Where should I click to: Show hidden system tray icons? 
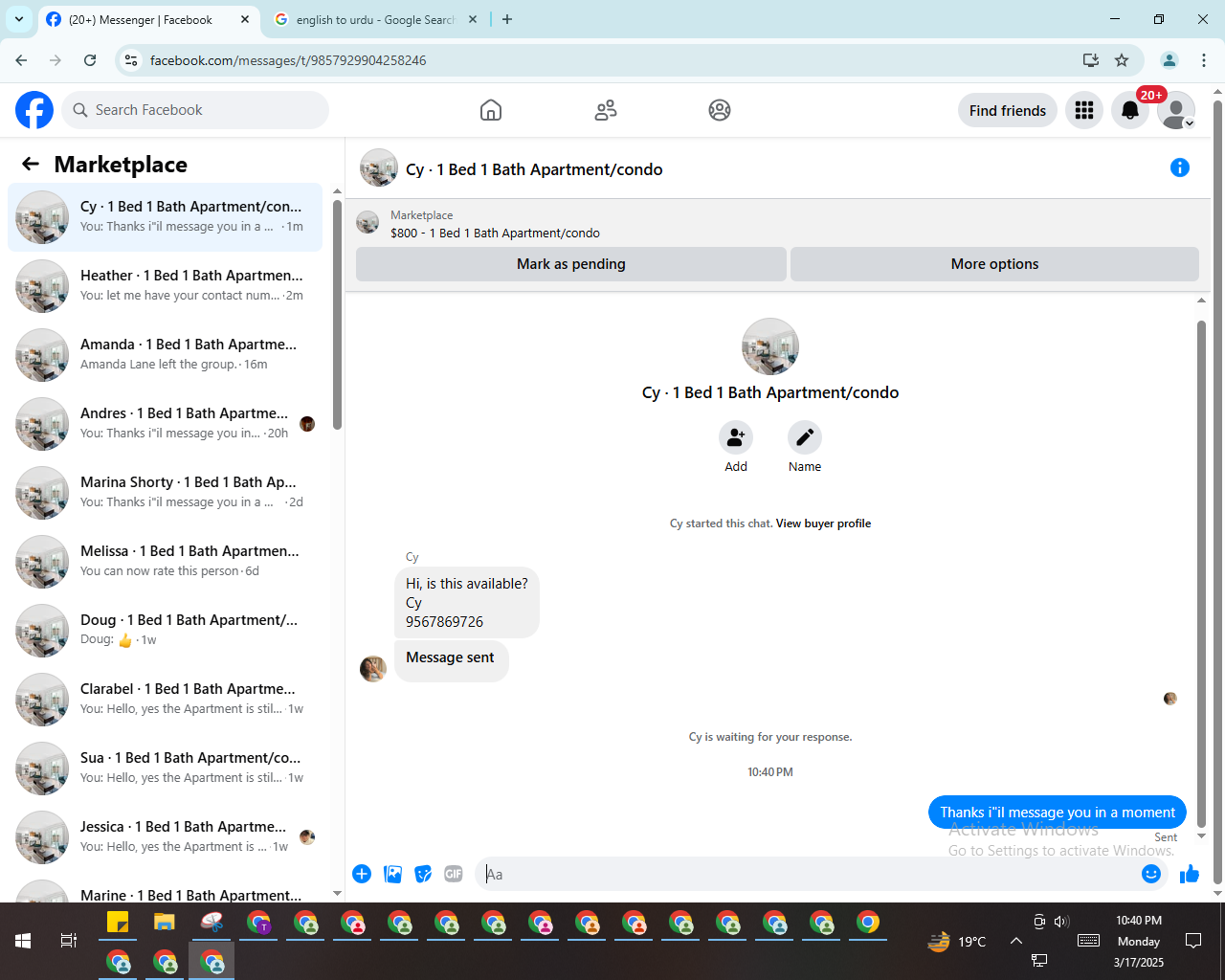pyautogui.click(x=1016, y=941)
